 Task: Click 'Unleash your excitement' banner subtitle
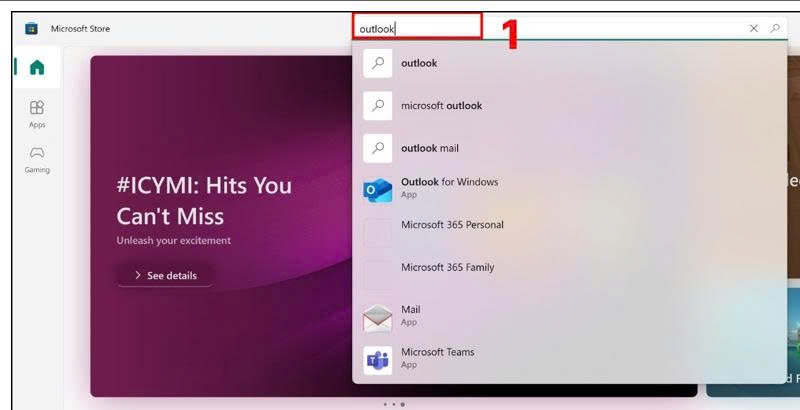pyautogui.click(x=173, y=240)
